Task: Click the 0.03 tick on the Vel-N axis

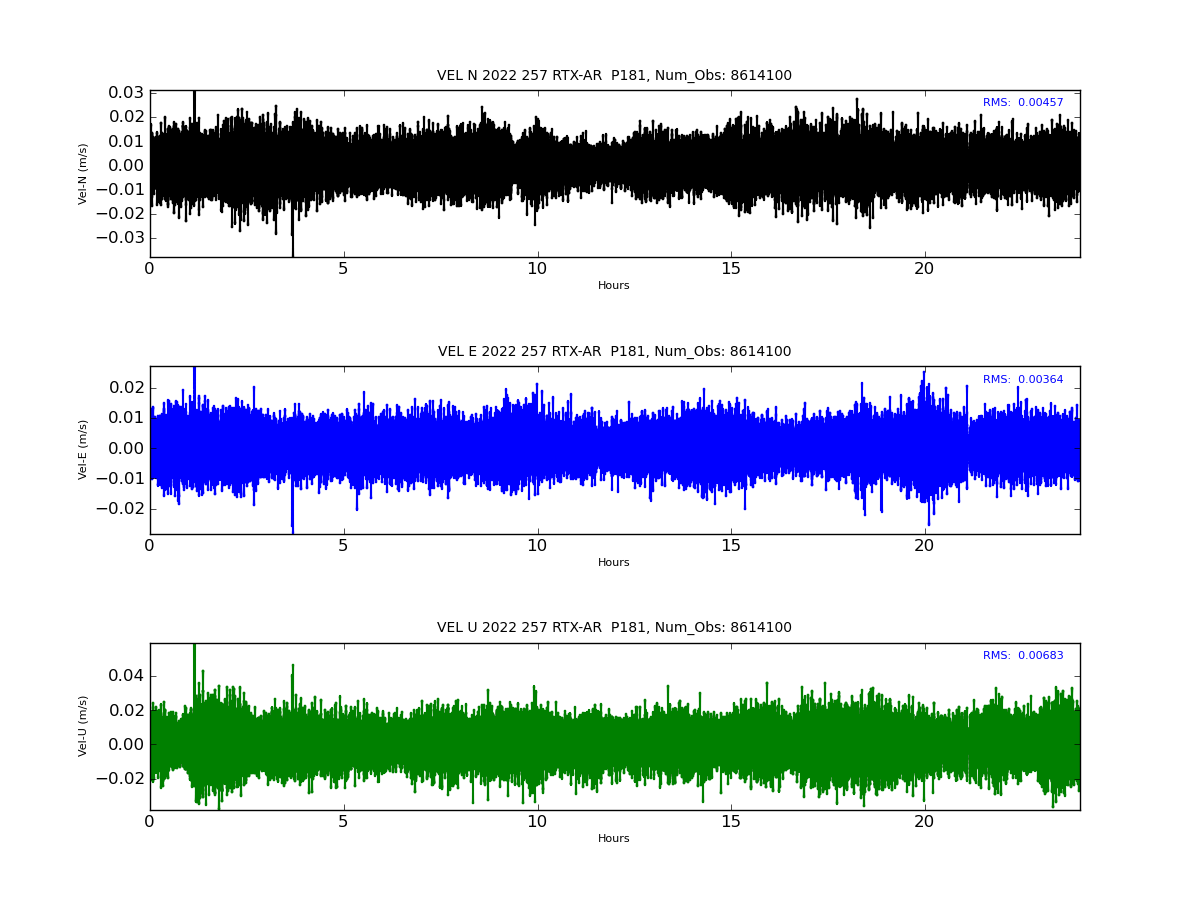Action: 126,93
